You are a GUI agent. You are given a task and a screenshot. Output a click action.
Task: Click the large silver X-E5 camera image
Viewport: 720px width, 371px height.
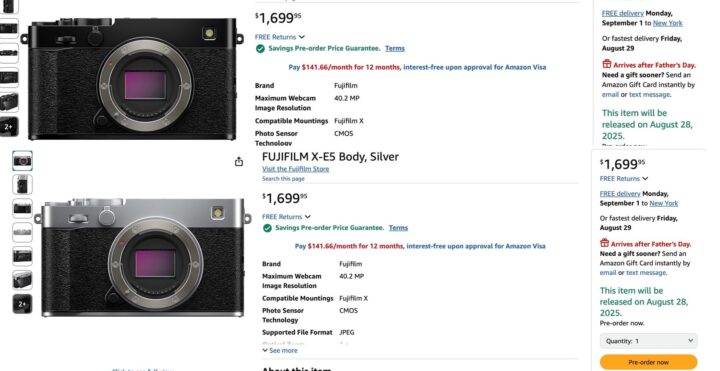coord(143,257)
